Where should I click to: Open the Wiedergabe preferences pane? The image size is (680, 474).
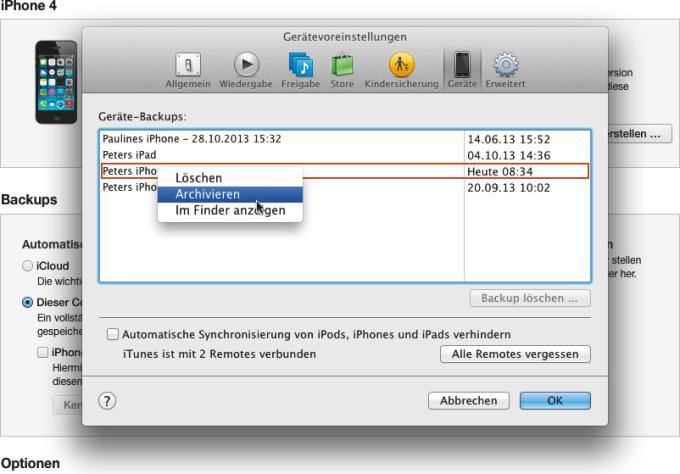click(246, 70)
